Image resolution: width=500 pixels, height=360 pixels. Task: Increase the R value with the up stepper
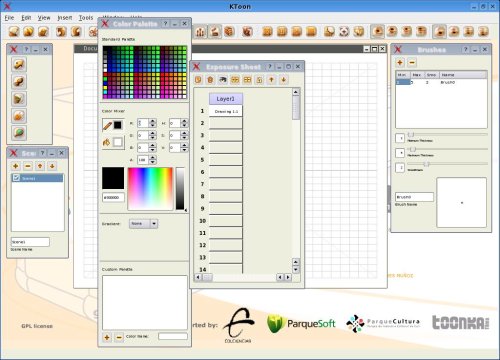152,121
